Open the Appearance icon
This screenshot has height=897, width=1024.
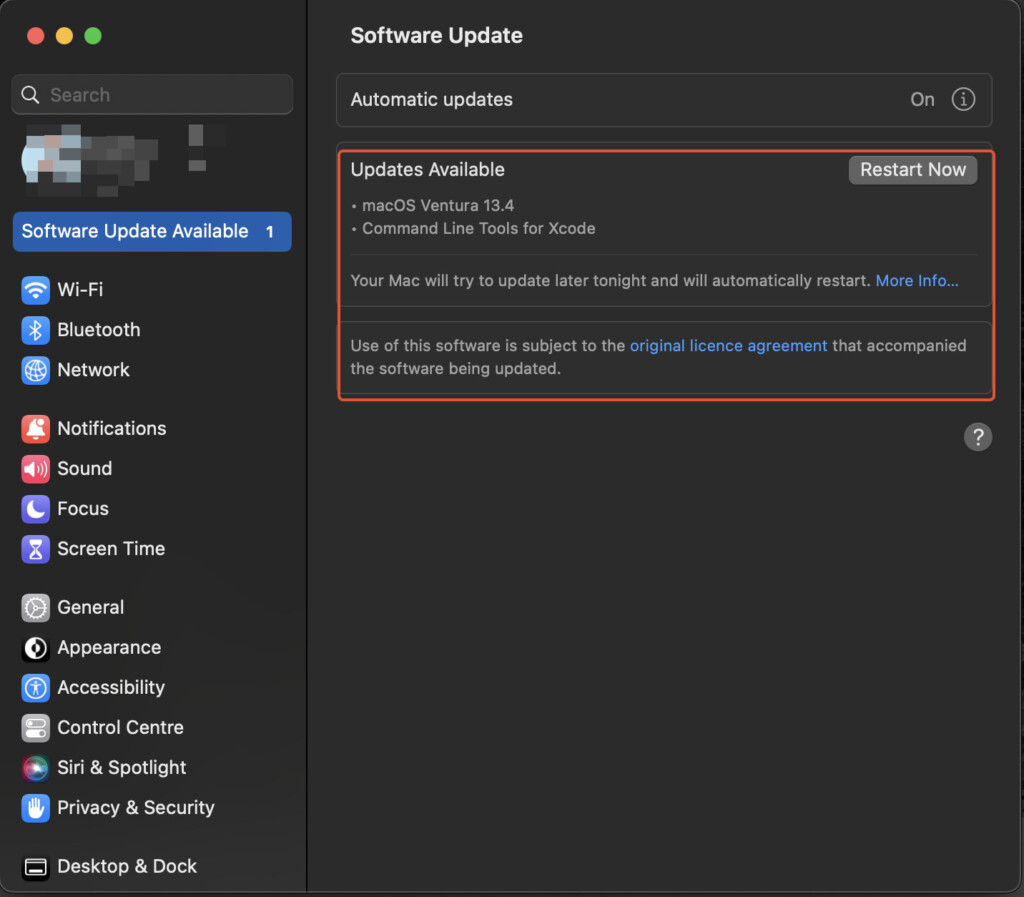point(35,648)
